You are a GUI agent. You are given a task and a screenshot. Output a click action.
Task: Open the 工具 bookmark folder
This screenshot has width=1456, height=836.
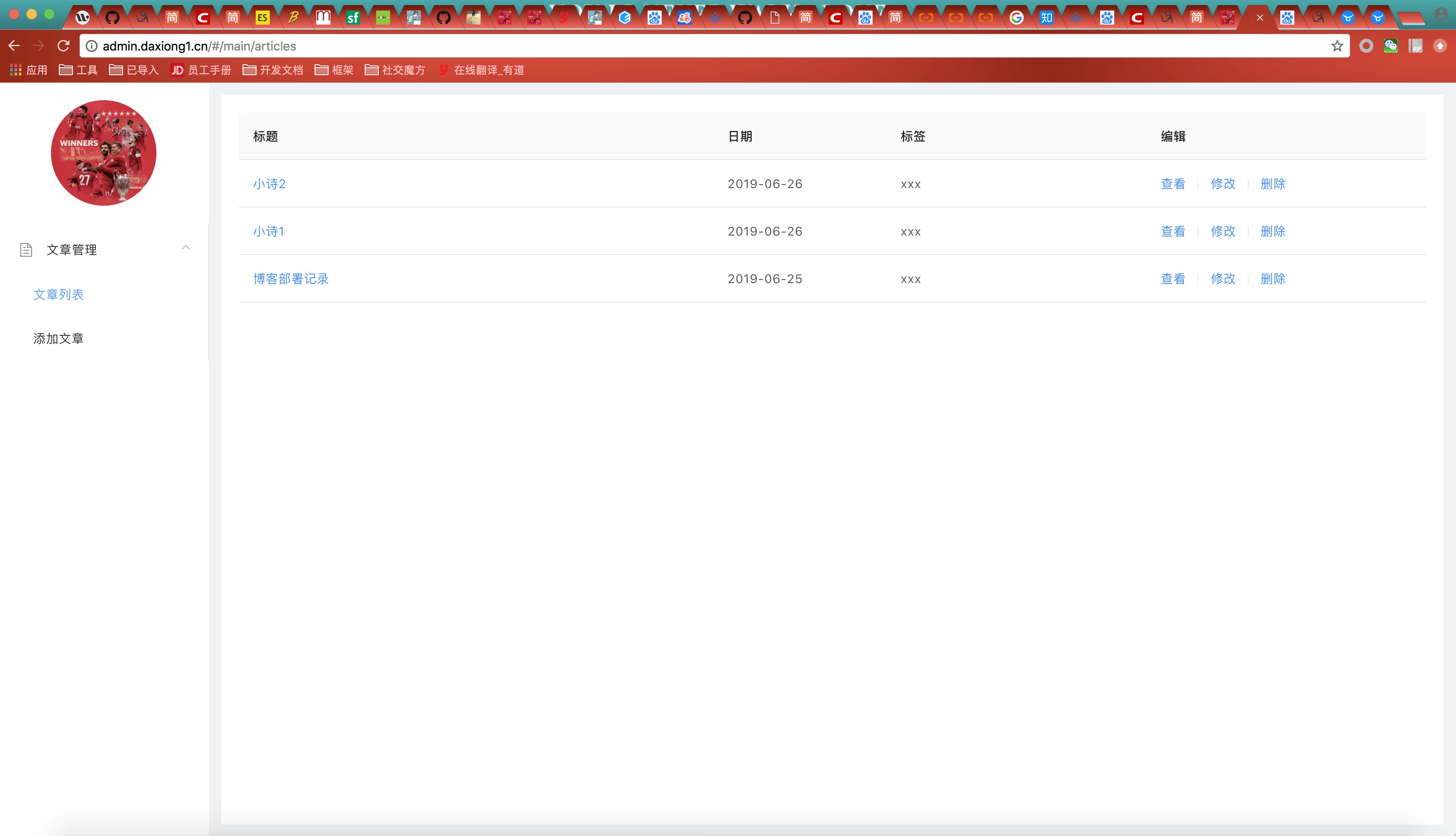coord(78,70)
